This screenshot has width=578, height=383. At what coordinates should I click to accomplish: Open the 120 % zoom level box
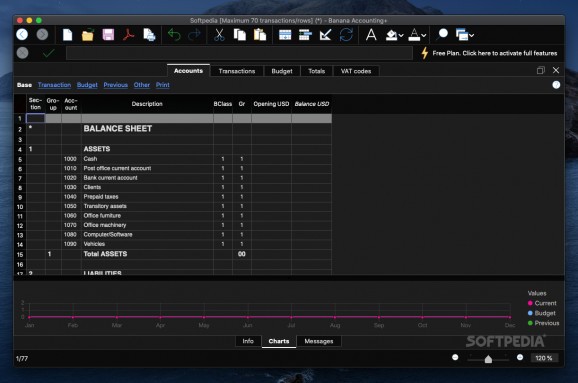544,358
